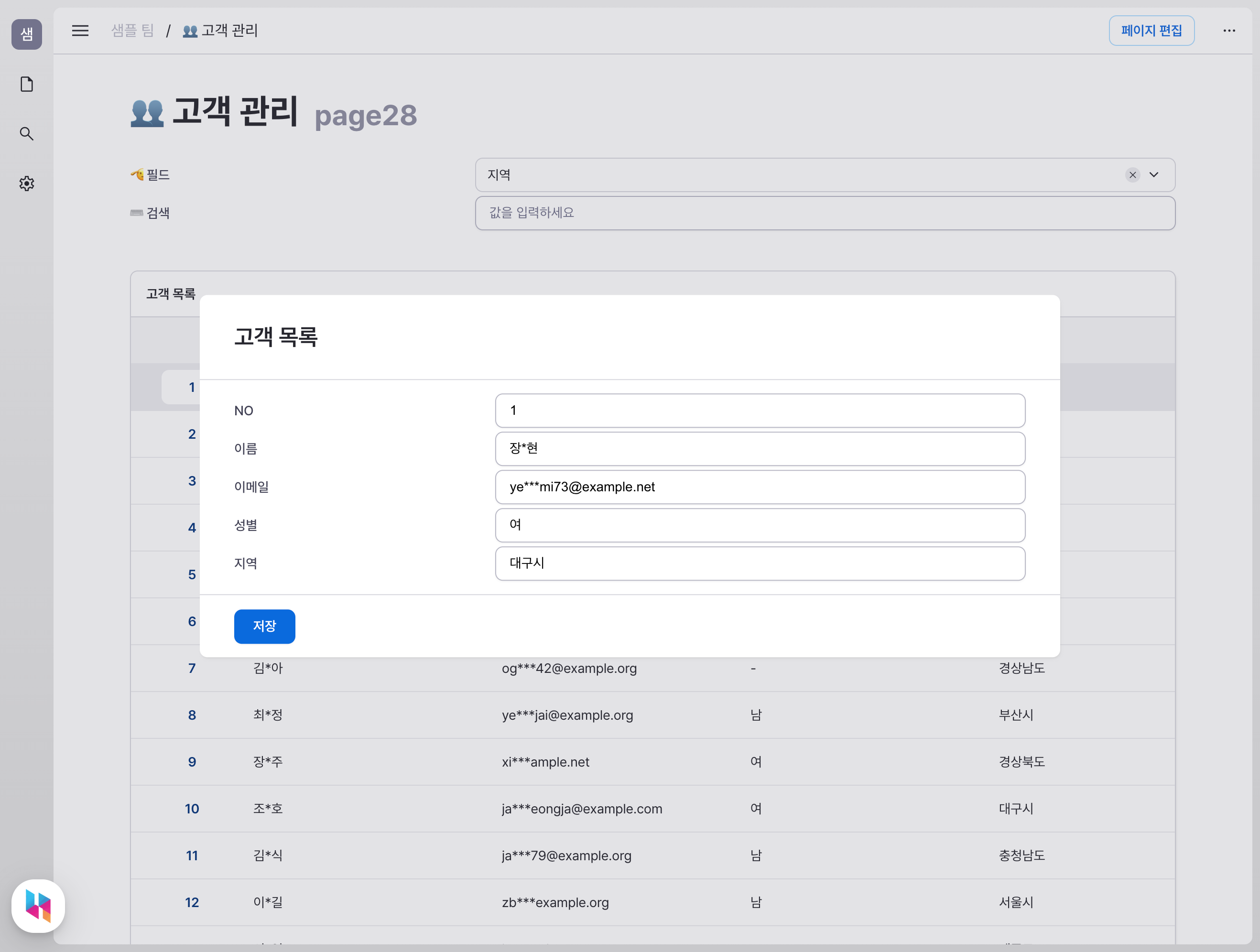Focus the 검색 input 값을 입력하세요
This screenshot has height=952, width=1260.
825,213
